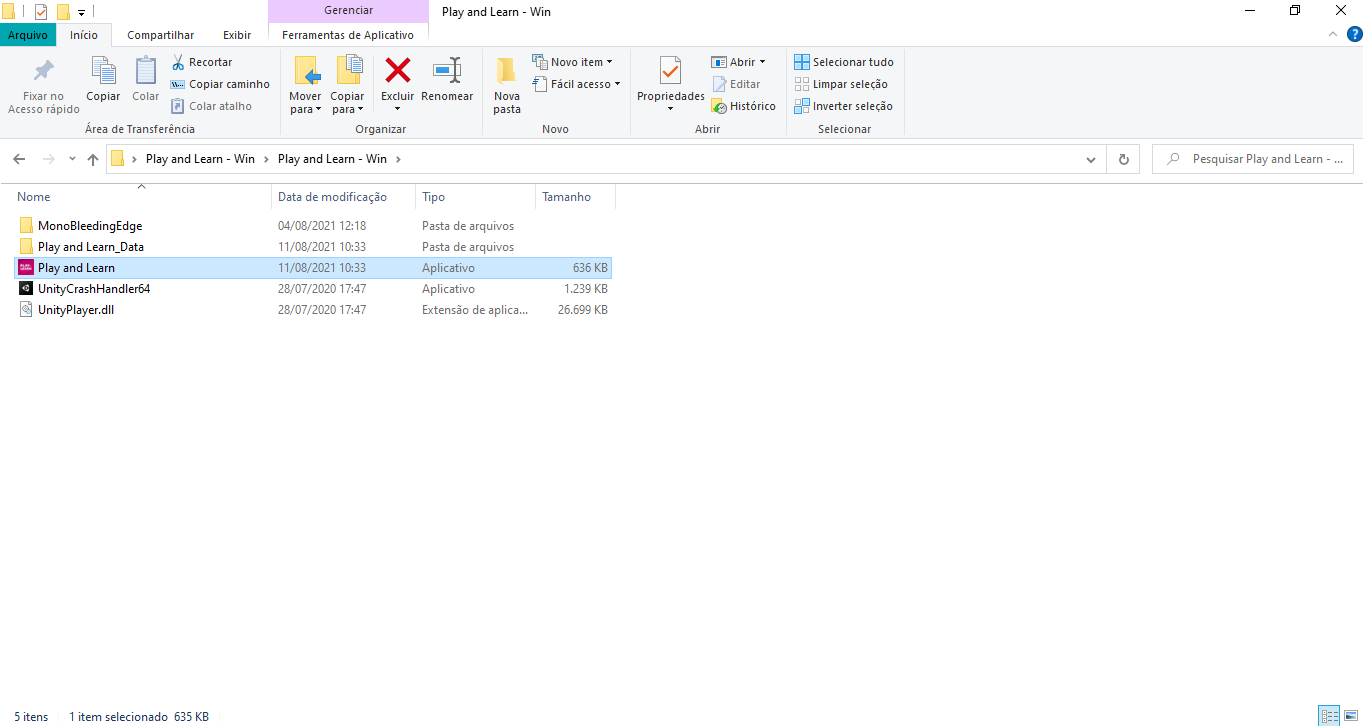Open recent locations dropdown chevron
Image resolution: width=1363 pixels, height=726 pixels.
[x=72, y=159]
